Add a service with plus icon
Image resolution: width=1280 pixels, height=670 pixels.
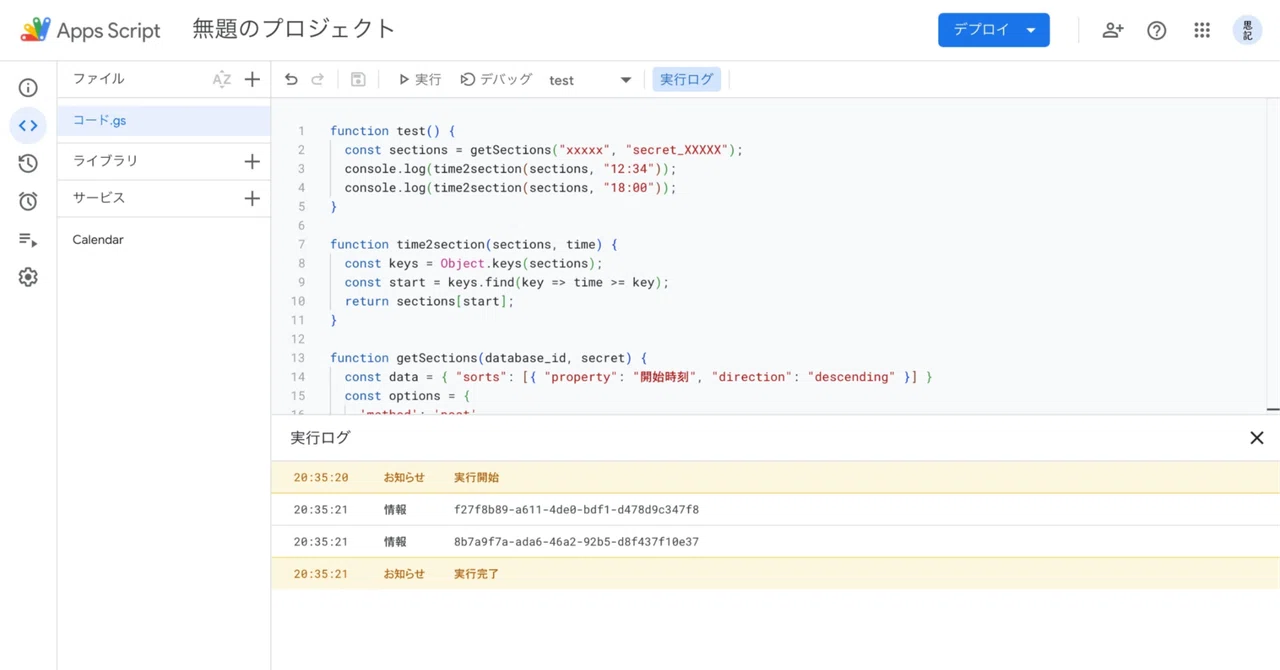252,199
